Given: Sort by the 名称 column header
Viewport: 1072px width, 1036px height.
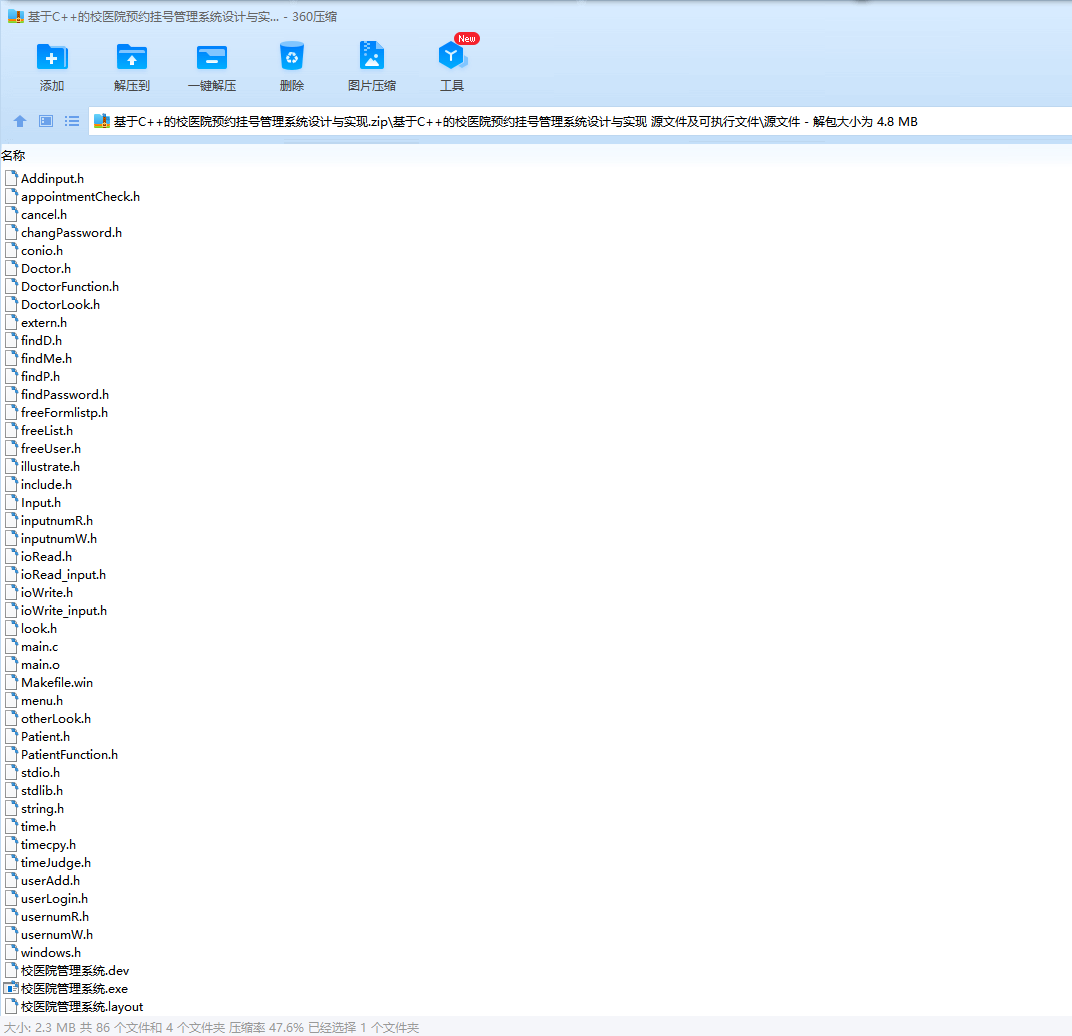Looking at the screenshot, I should tap(13, 156).
